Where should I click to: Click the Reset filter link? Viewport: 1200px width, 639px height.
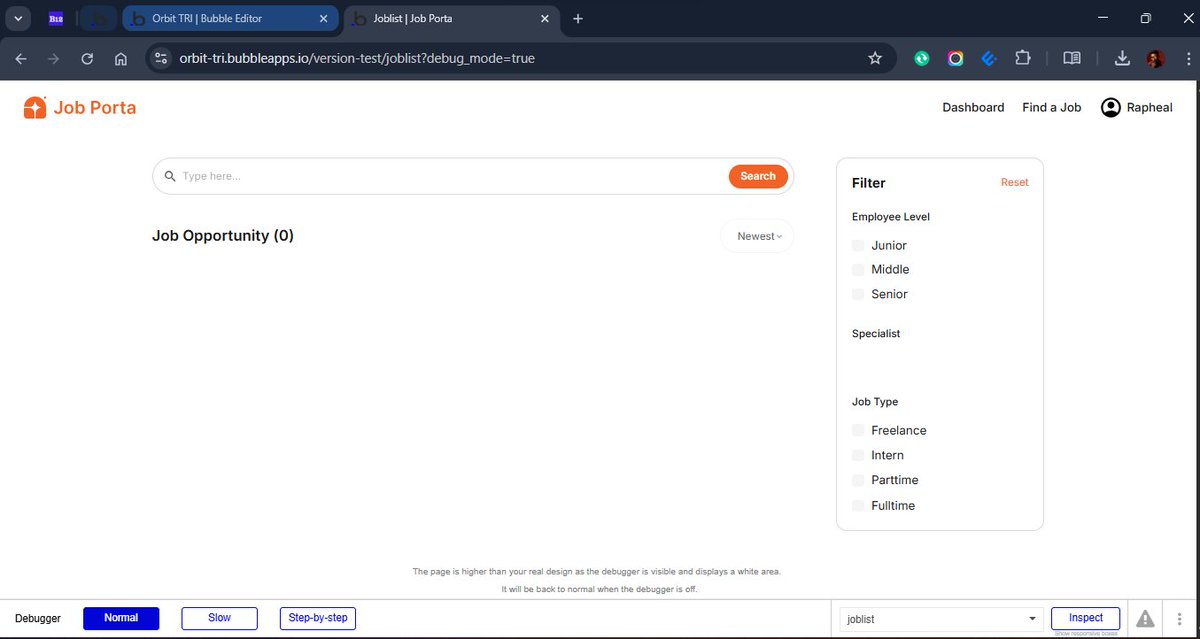coord(1014,182)
